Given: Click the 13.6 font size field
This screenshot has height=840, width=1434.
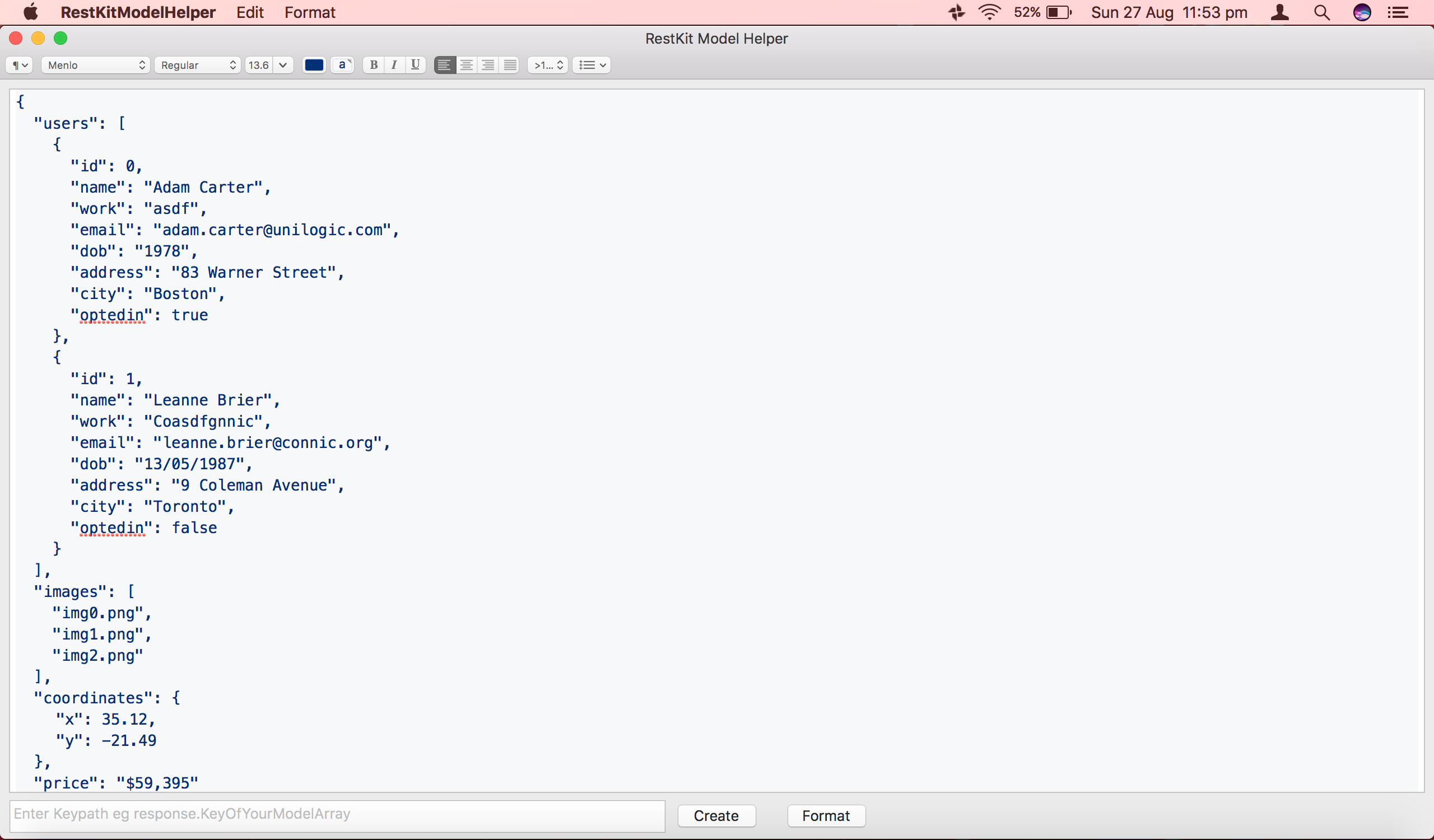Looking at the screenshot, I should tap(259, 66).
